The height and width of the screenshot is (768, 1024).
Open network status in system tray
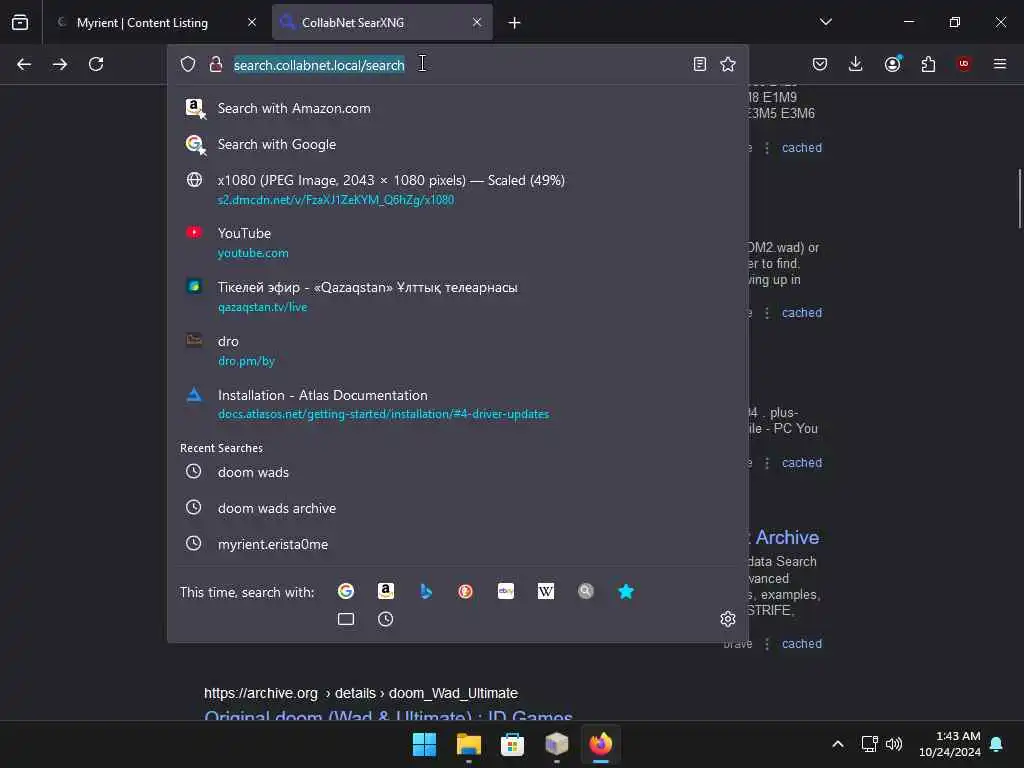(x=869, y=744)
